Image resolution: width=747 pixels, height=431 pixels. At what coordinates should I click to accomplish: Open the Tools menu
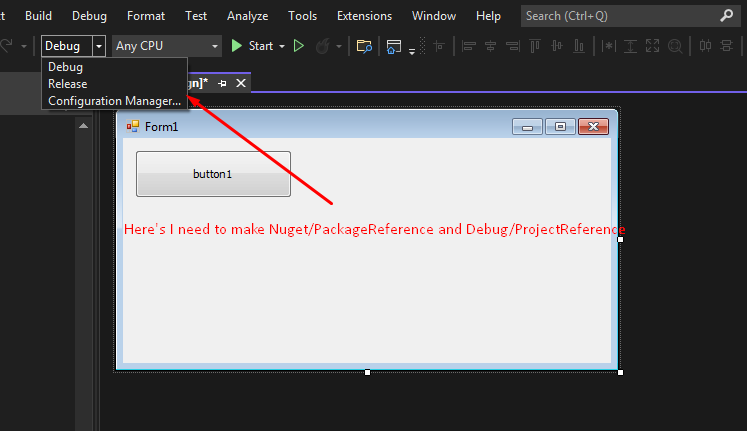(x=303, y=16)
